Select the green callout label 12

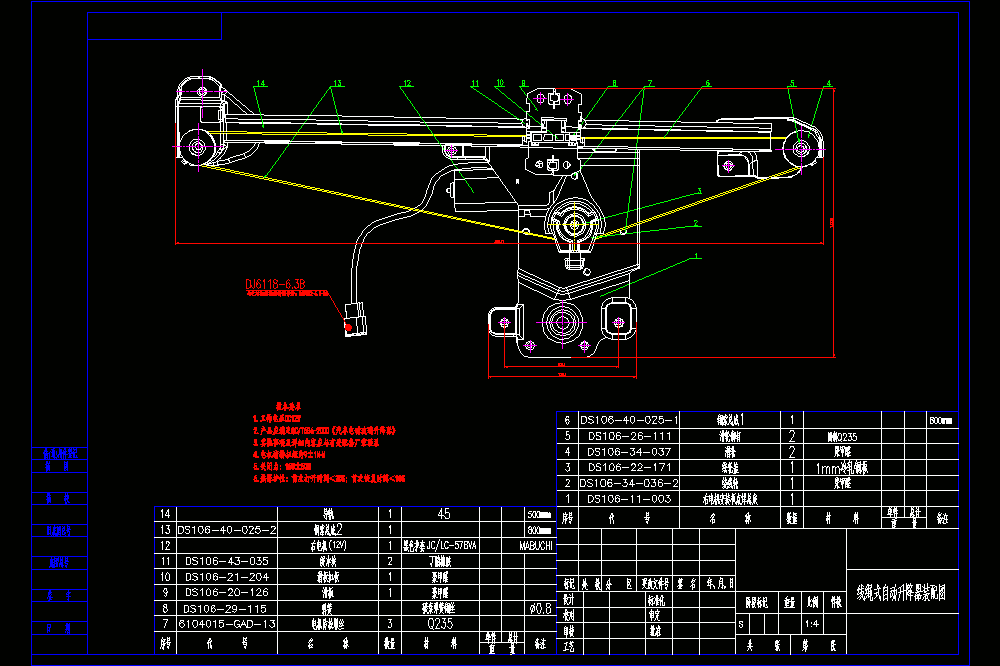408,84
